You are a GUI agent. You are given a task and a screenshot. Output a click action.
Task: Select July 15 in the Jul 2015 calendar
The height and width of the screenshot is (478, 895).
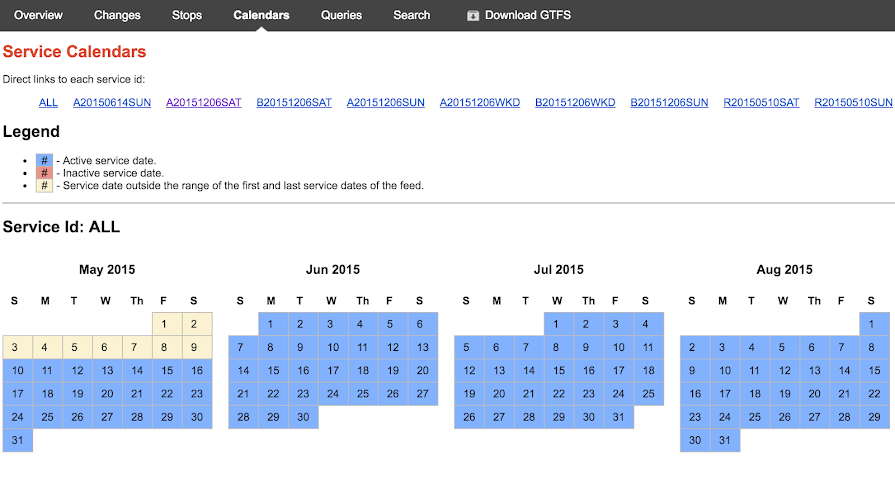pos(559,371)
